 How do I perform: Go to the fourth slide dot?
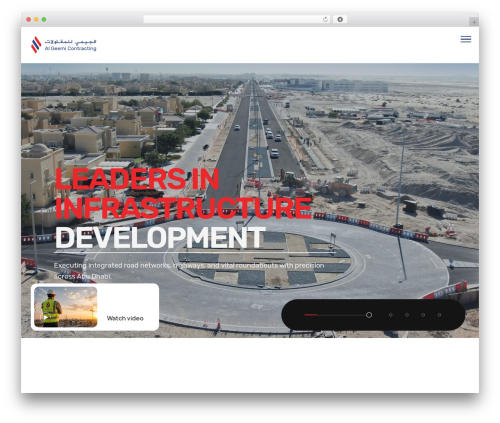(423, 315)
